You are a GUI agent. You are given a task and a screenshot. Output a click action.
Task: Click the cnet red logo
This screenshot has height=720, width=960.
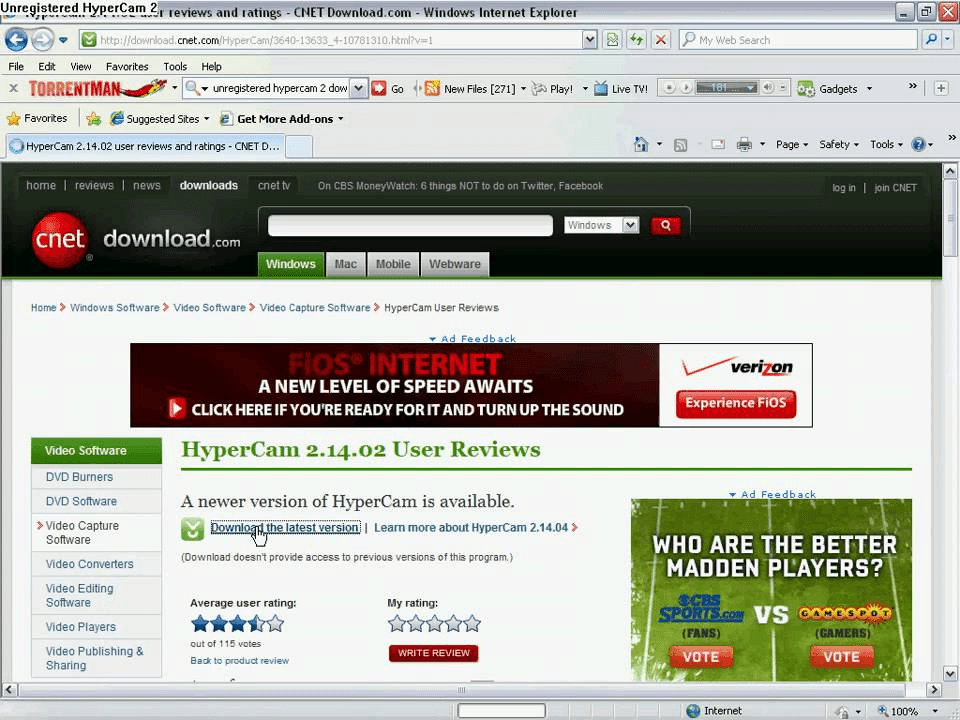click(59, 239)
